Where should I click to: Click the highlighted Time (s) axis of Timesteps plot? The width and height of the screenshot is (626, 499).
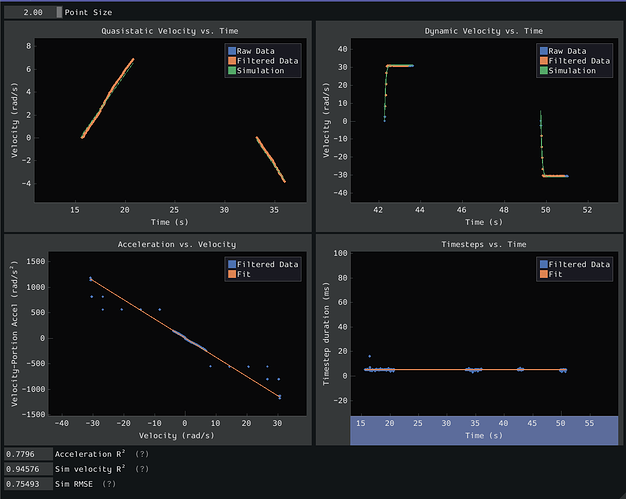pyautogui.click(x=484, y=430)
